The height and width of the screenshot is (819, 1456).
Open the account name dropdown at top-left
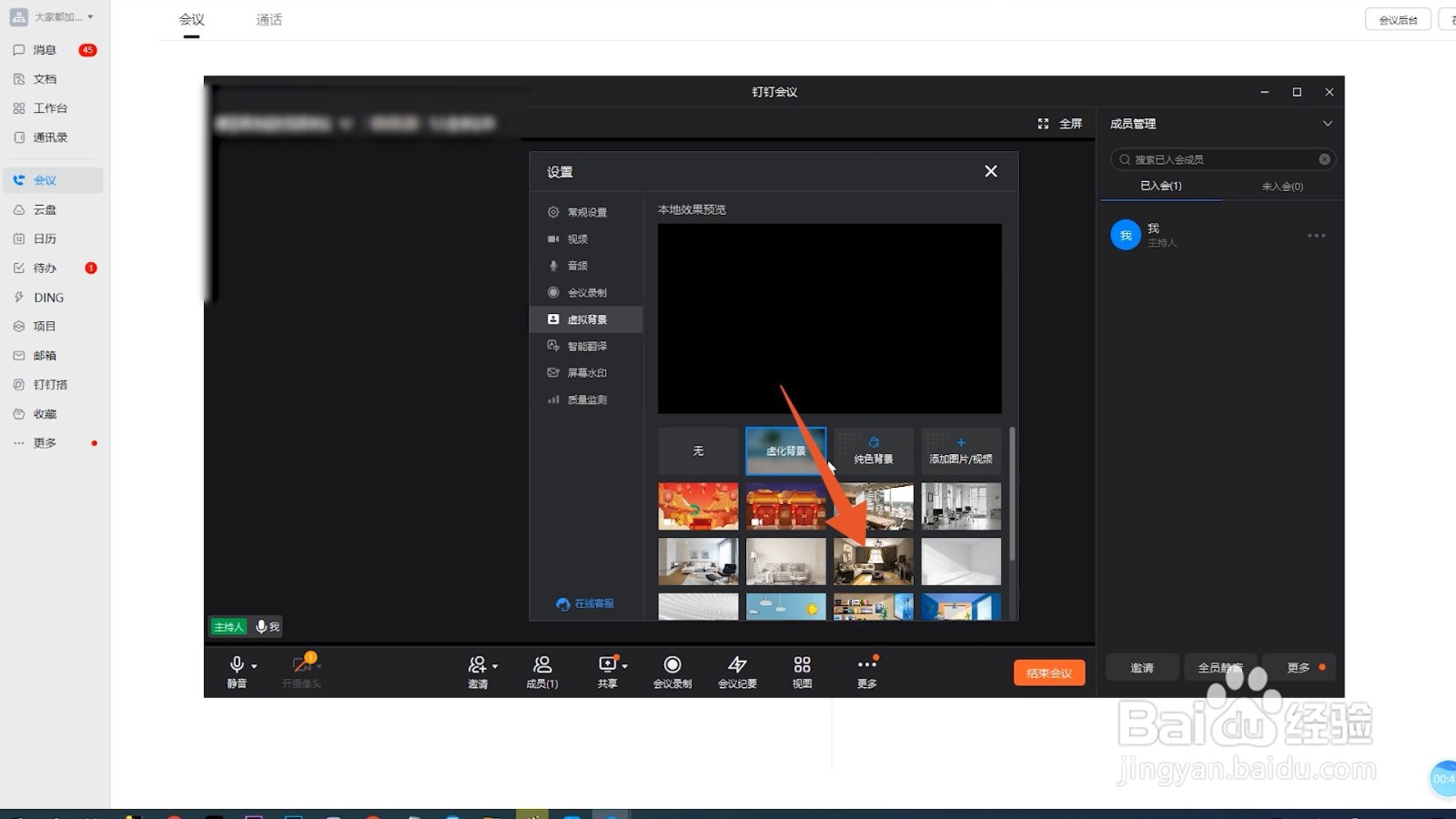52,16
